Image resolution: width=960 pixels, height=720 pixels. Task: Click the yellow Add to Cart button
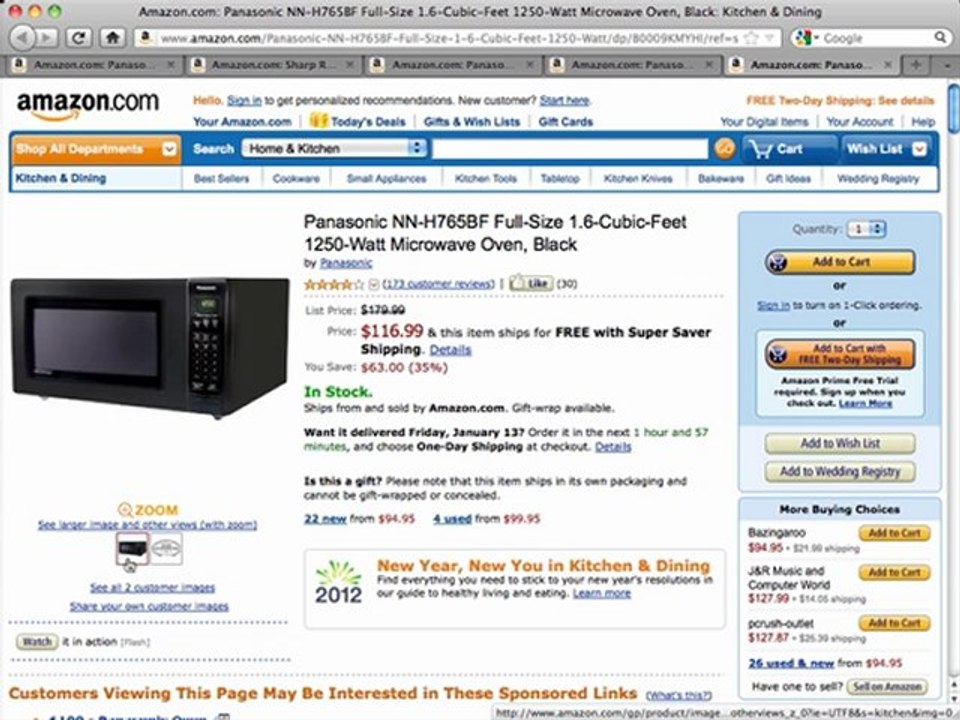click(840, 262)
